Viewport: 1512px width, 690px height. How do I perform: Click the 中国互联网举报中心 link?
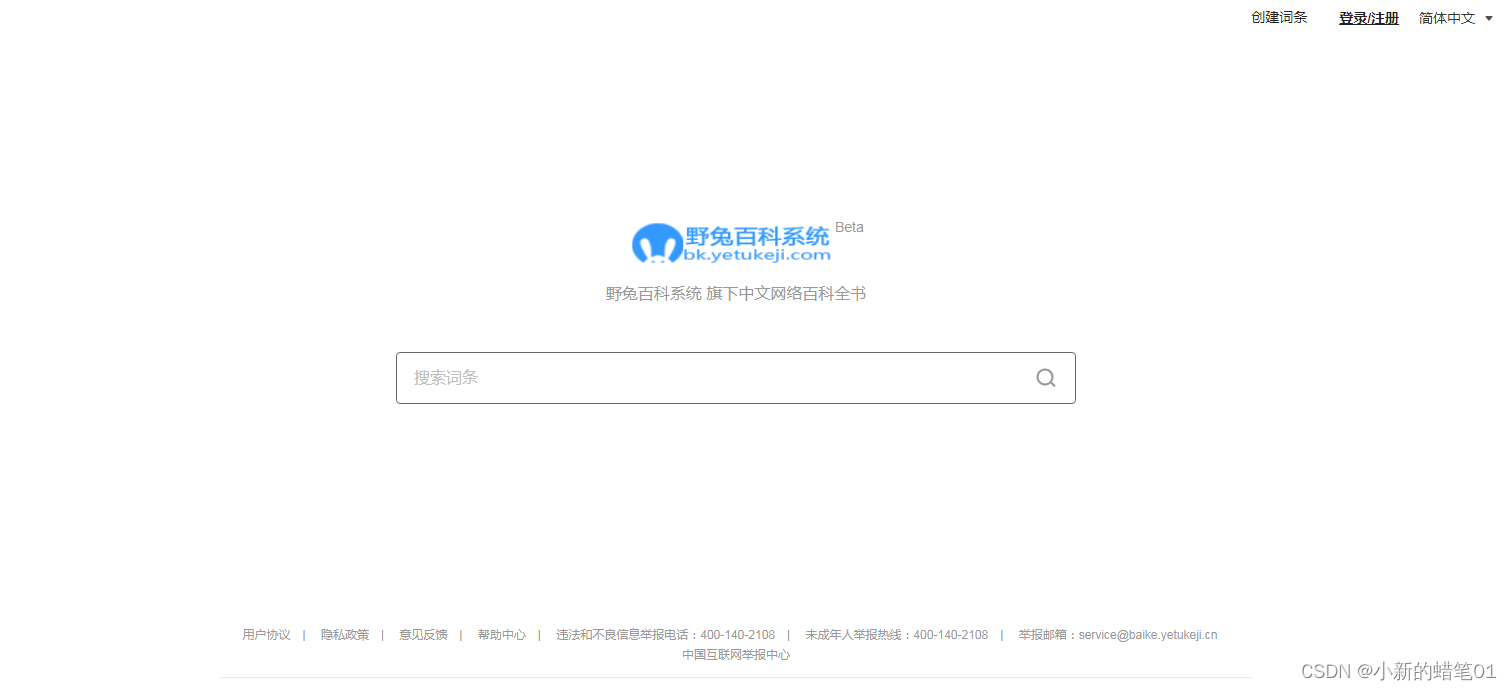click(736, 655)
